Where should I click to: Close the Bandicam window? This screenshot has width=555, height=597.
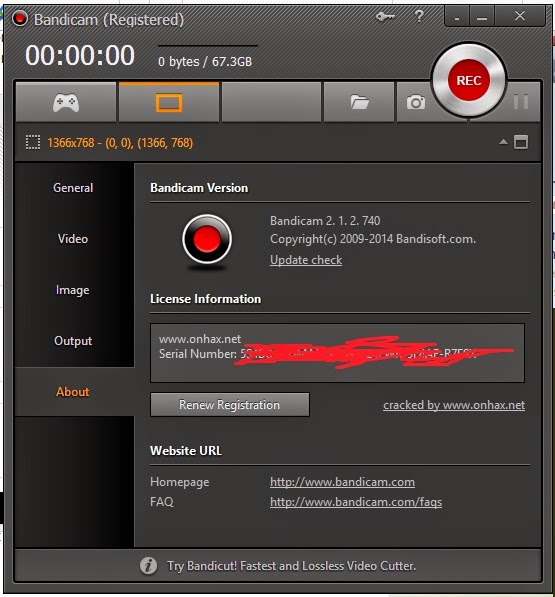click(520, 16)
